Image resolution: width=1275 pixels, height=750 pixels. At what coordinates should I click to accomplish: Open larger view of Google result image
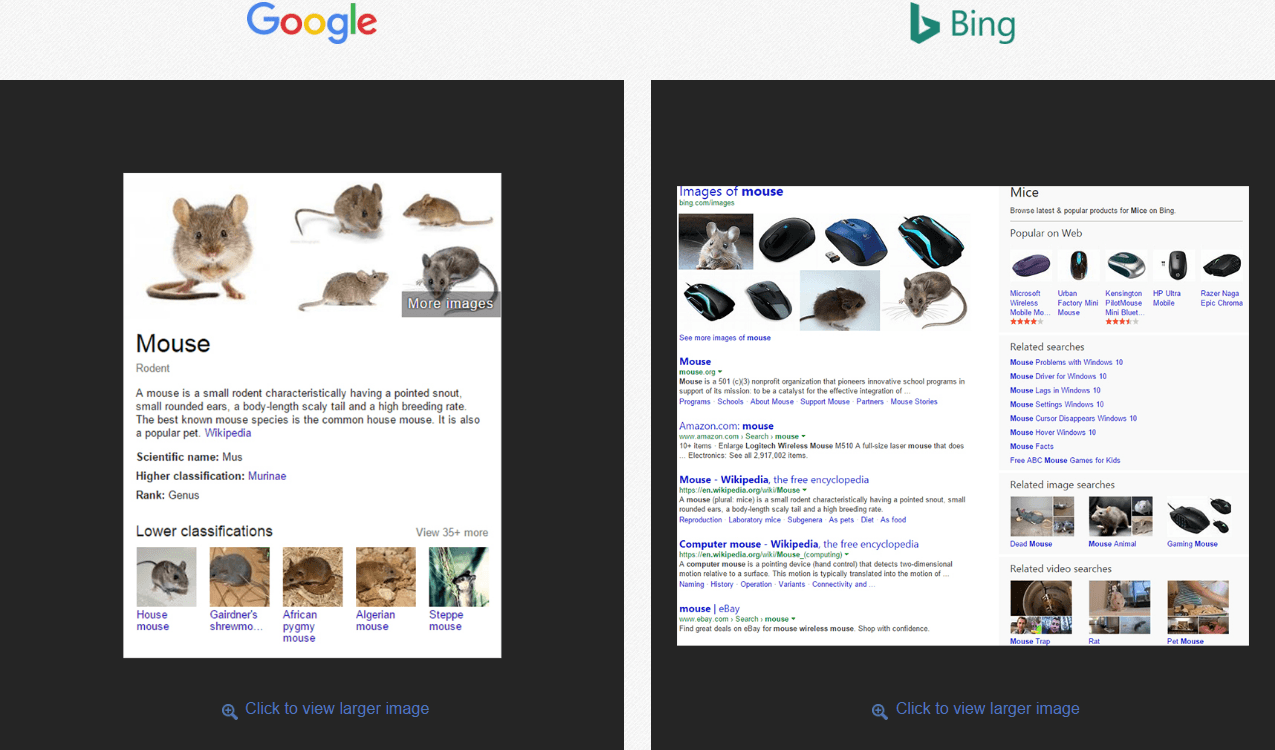point(337,709)
